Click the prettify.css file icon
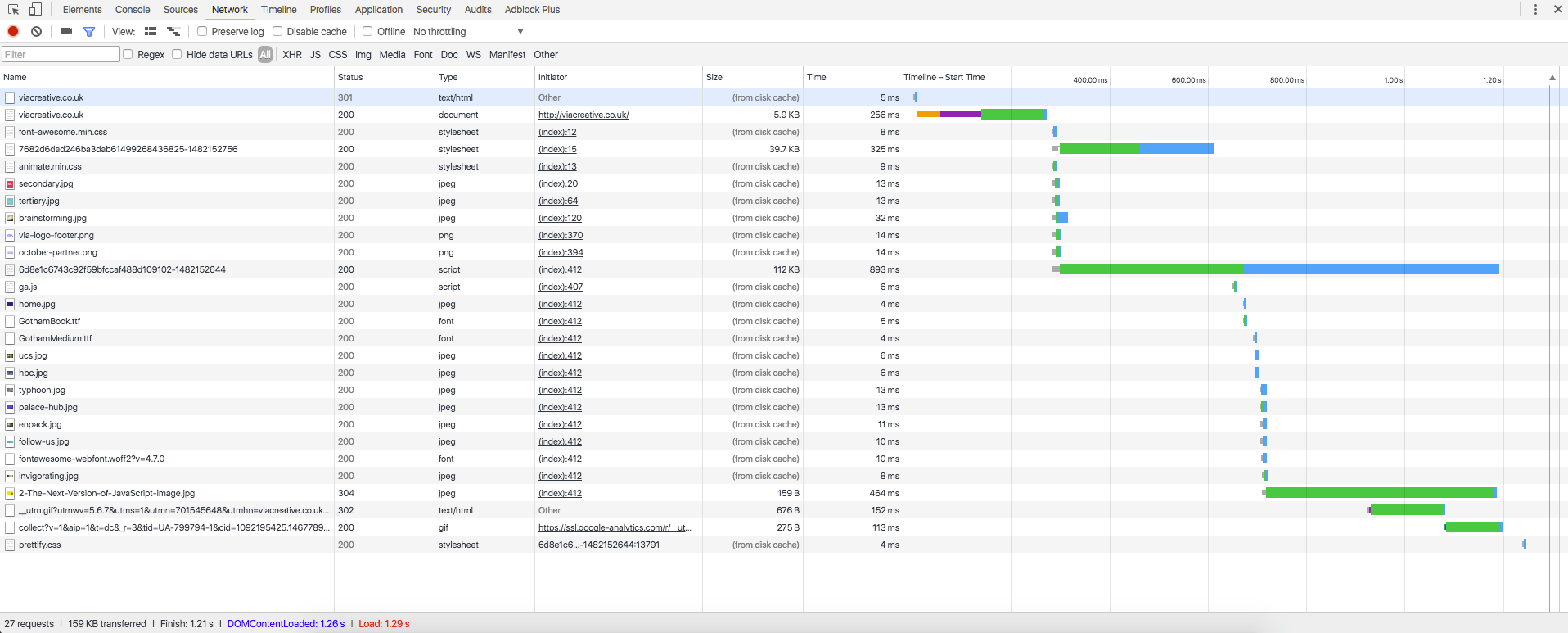Screen dimensions: 1568x633 click(x=10, y=545)
